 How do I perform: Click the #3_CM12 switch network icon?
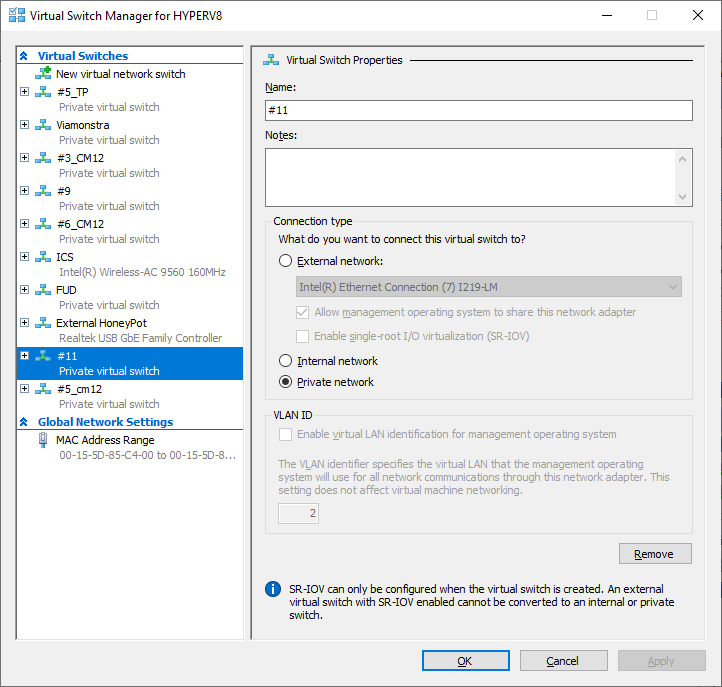coord(43,158)
